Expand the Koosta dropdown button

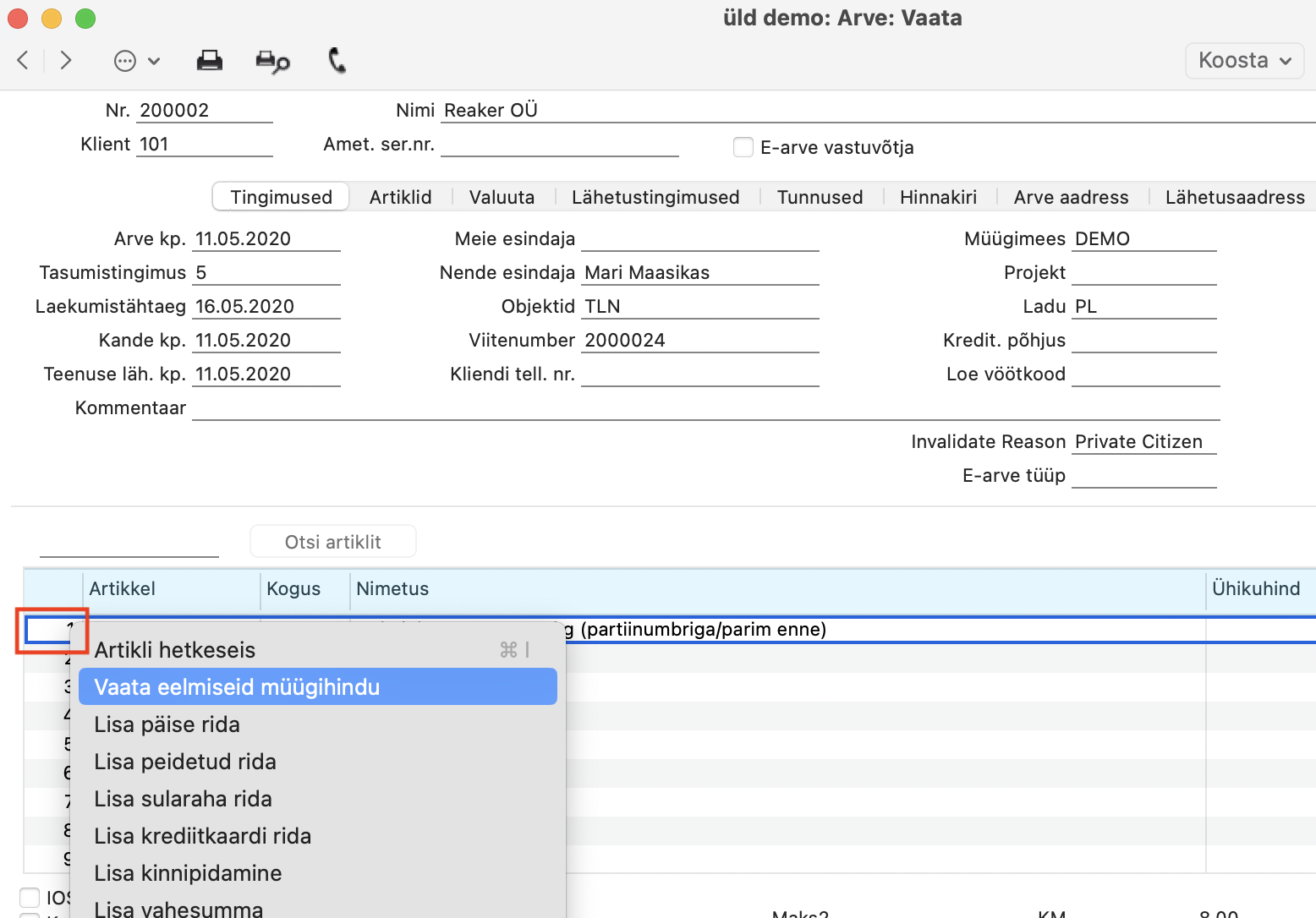tap(1244, 61)
